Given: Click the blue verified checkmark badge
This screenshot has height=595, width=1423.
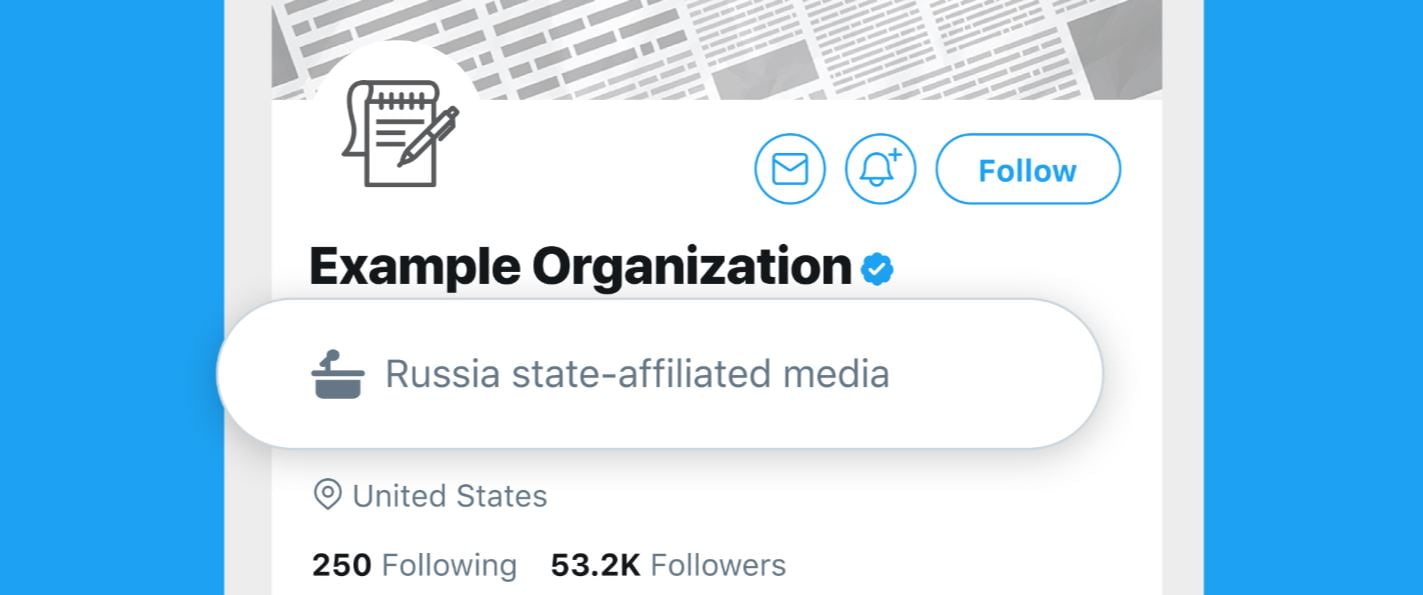Looking at the screenshot, I should (x=877, y=268).
